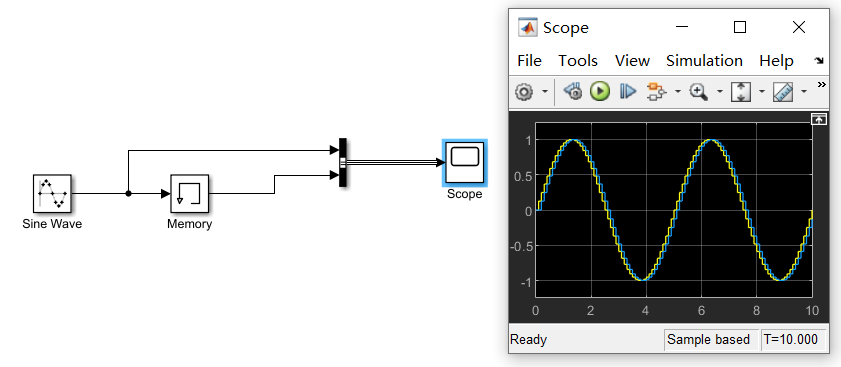Close the Scope window
This screenshot has width=841, height=367.
pyautogui.click(x=799, y=27)
